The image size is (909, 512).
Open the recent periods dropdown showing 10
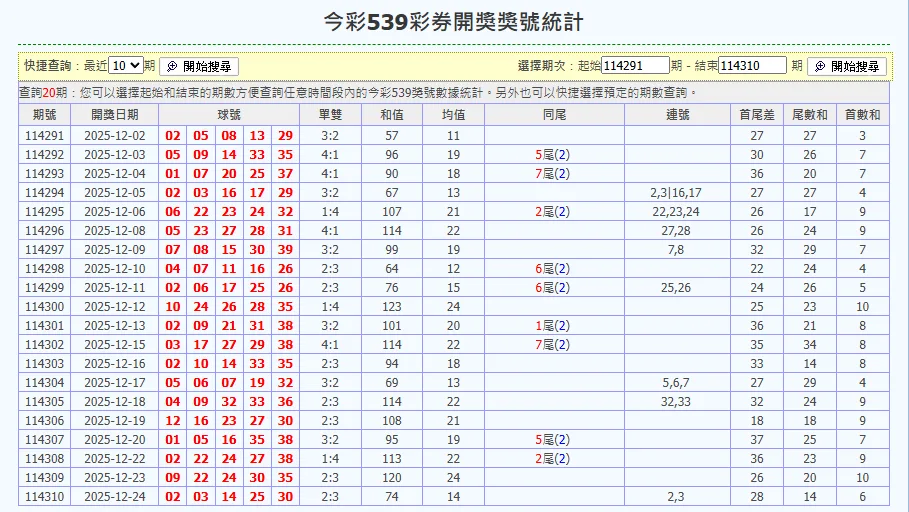(x=126, y=66)
